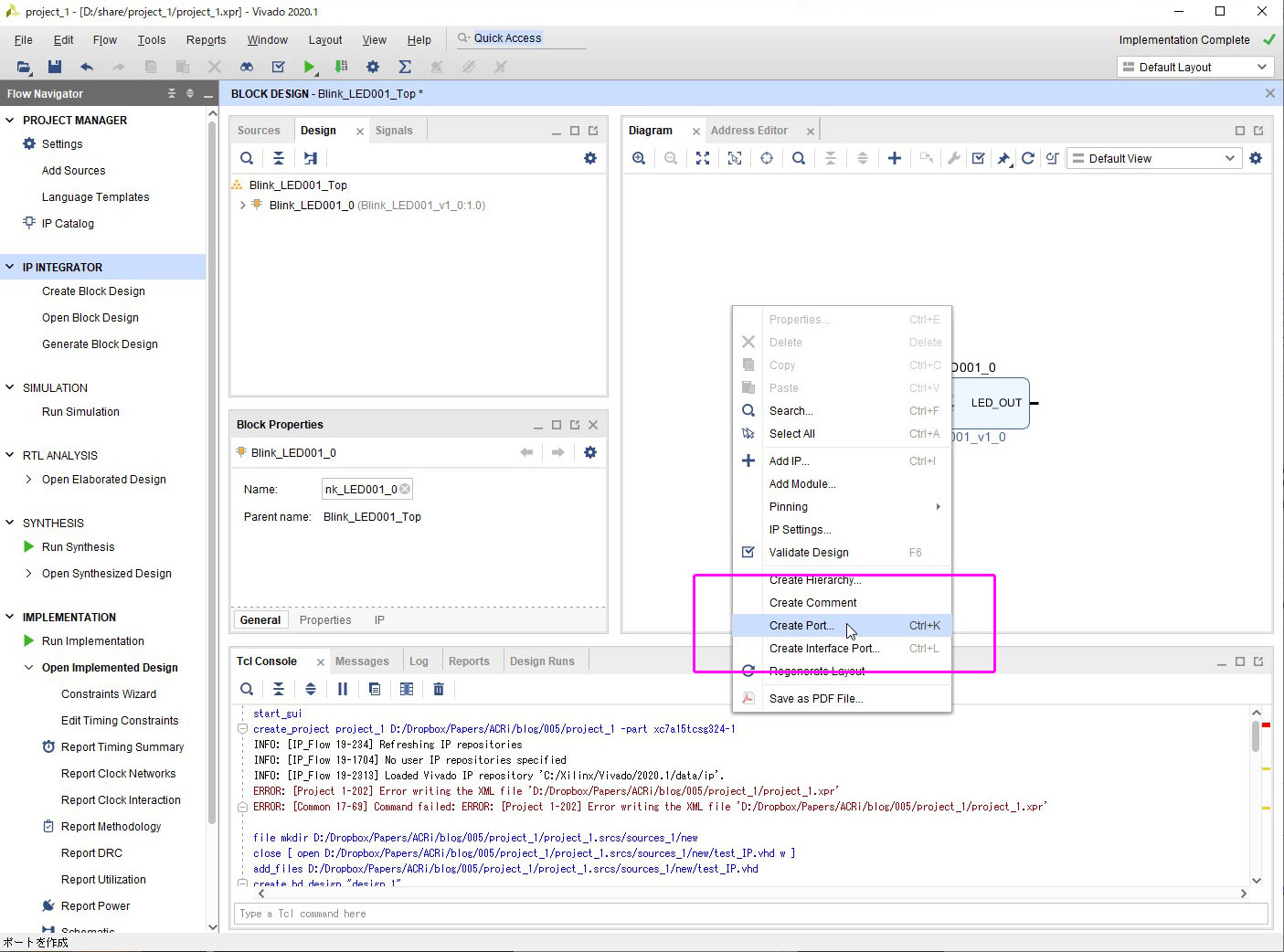Click the Save project disk icon

point(55,67)
